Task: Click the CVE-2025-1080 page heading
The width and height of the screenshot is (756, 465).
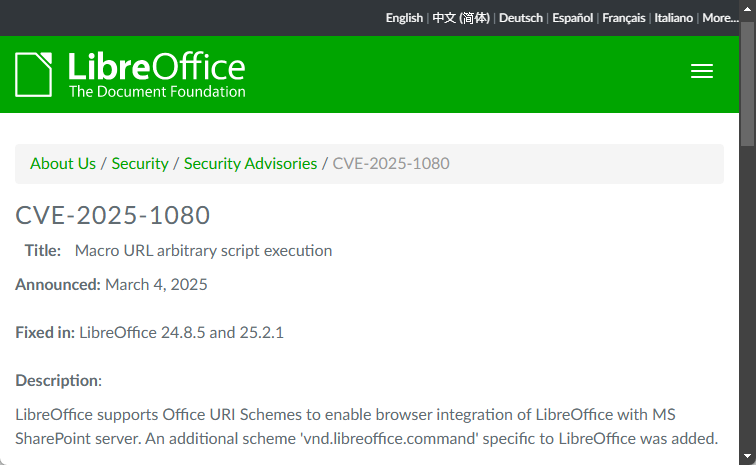Action: click(112, 215)
